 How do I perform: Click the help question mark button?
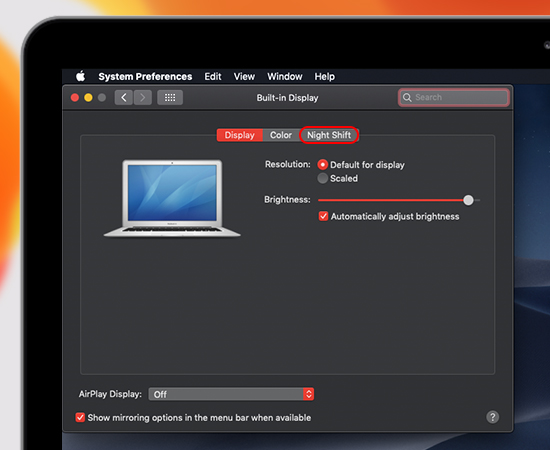coord(492,417)
